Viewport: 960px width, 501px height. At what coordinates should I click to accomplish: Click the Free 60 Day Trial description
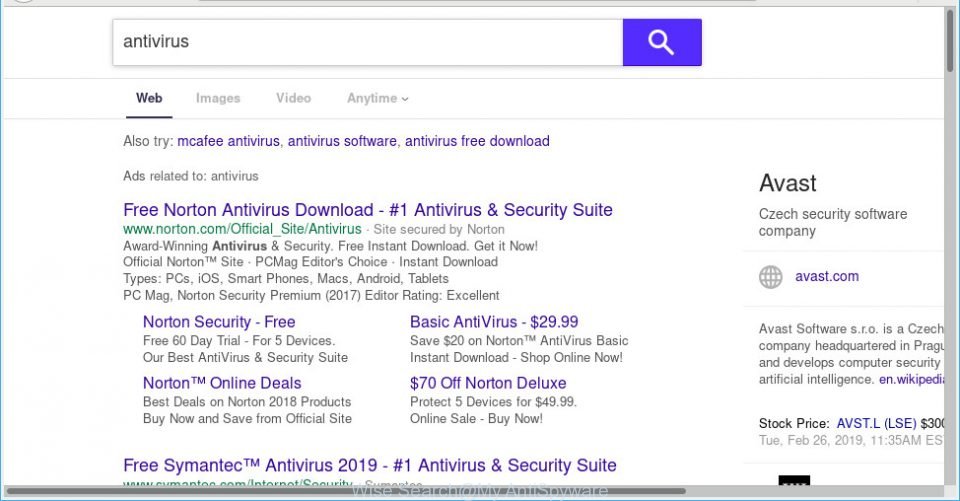click(x=239, y=341)
